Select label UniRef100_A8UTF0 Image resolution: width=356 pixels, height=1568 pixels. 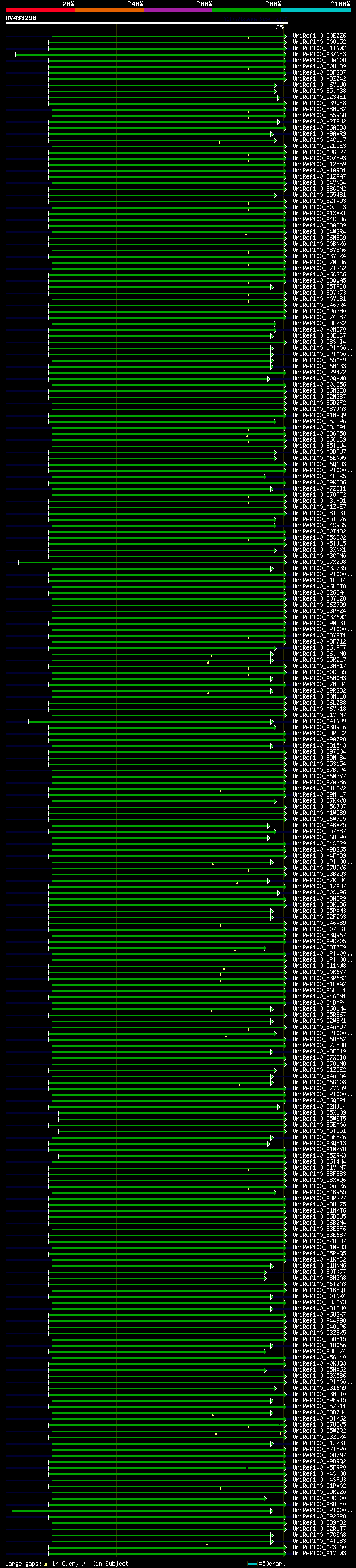coord(319,1504)
